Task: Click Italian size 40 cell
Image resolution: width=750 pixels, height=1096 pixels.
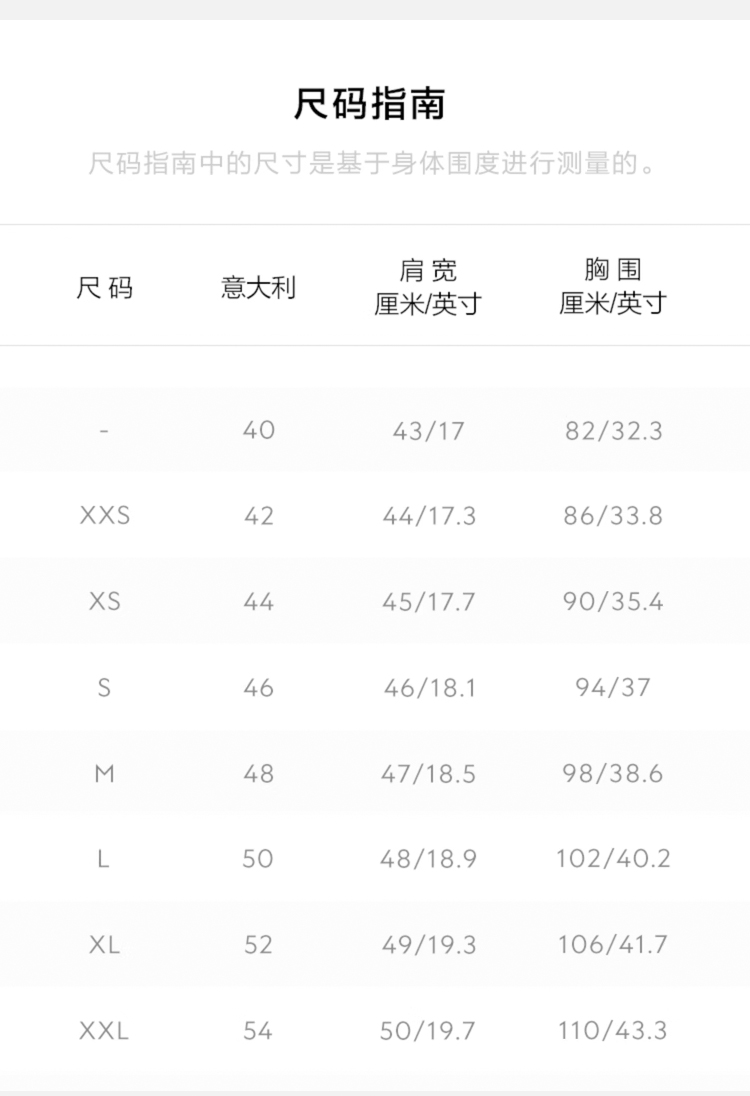Action: click(258, 431)
